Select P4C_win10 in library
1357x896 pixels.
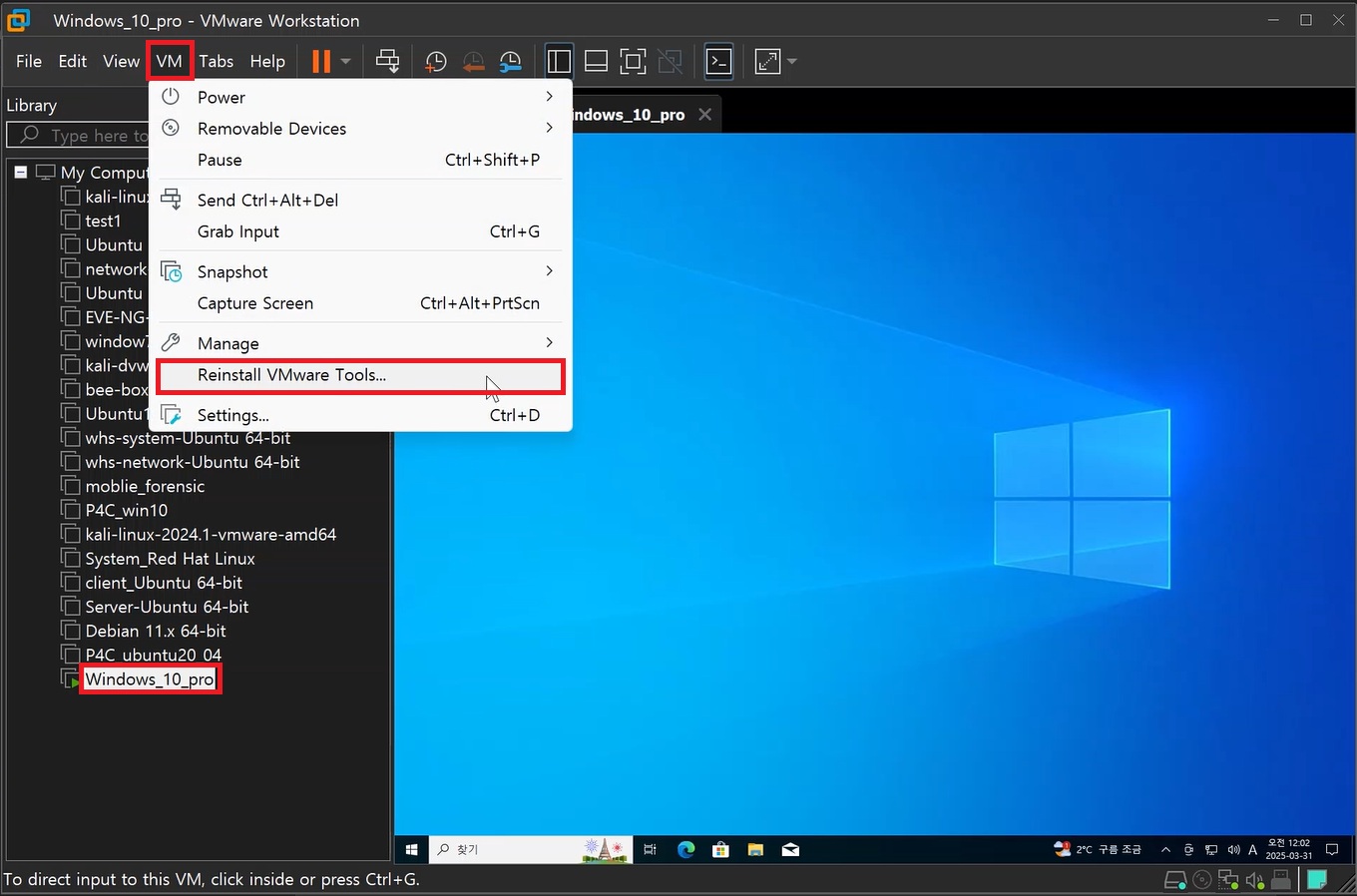[x=127, y=510]
